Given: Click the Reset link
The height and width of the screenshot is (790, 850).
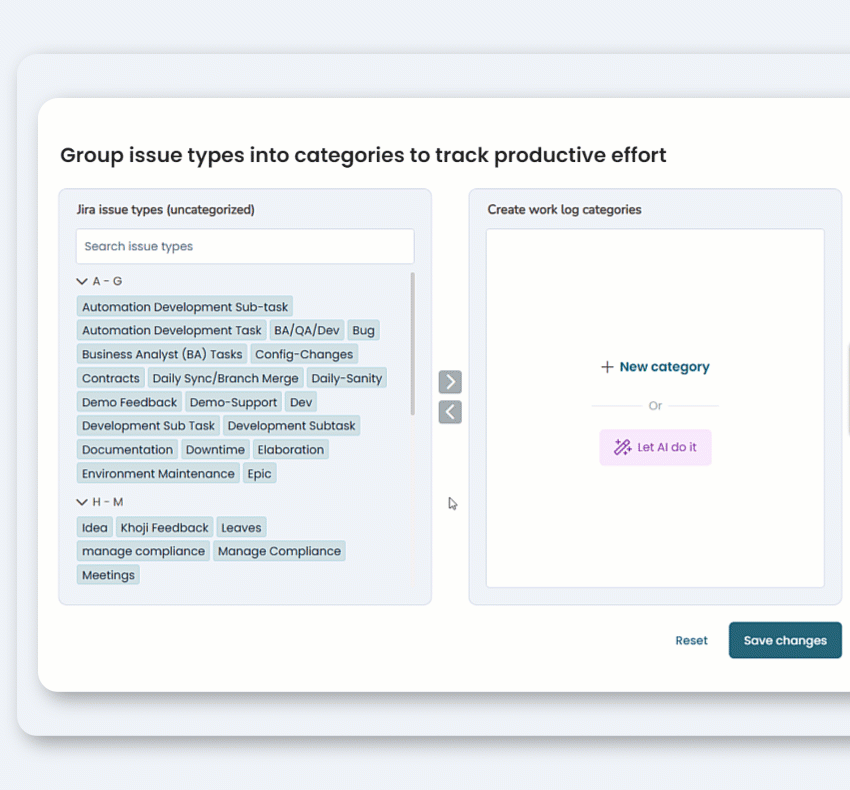Looking at the screenshot, I should (691, 641).
